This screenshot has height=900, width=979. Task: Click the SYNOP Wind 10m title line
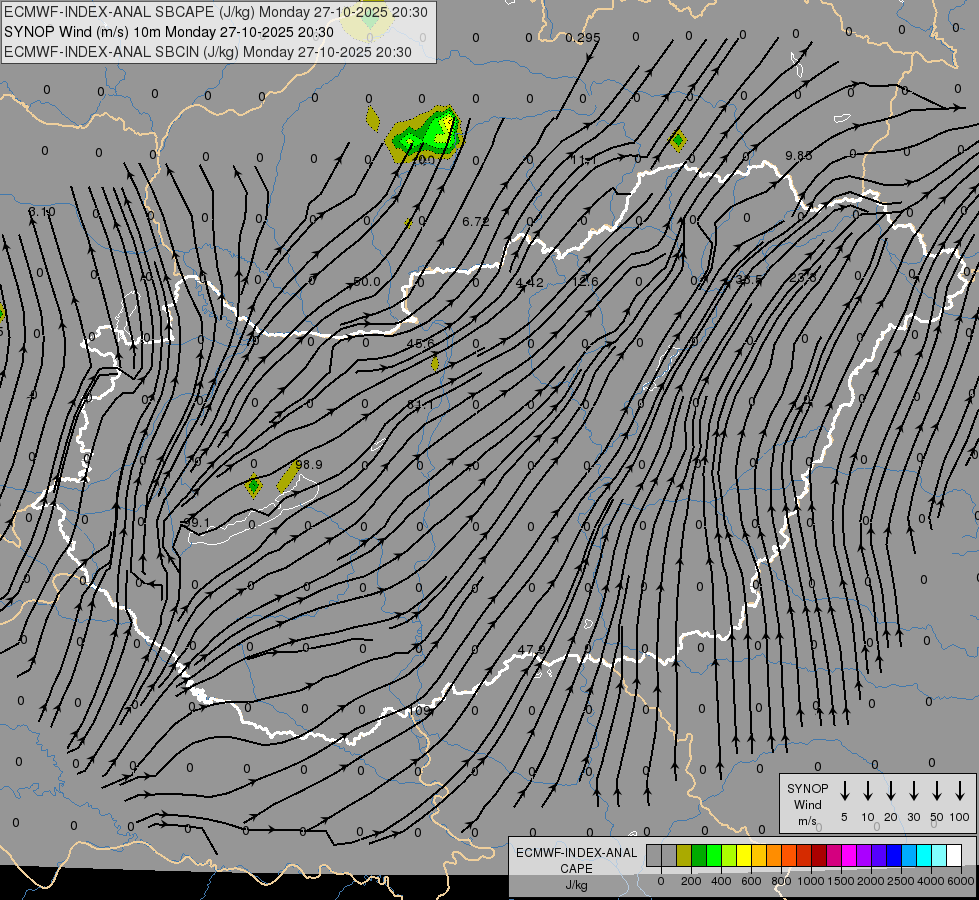click(x=169, y=32)
